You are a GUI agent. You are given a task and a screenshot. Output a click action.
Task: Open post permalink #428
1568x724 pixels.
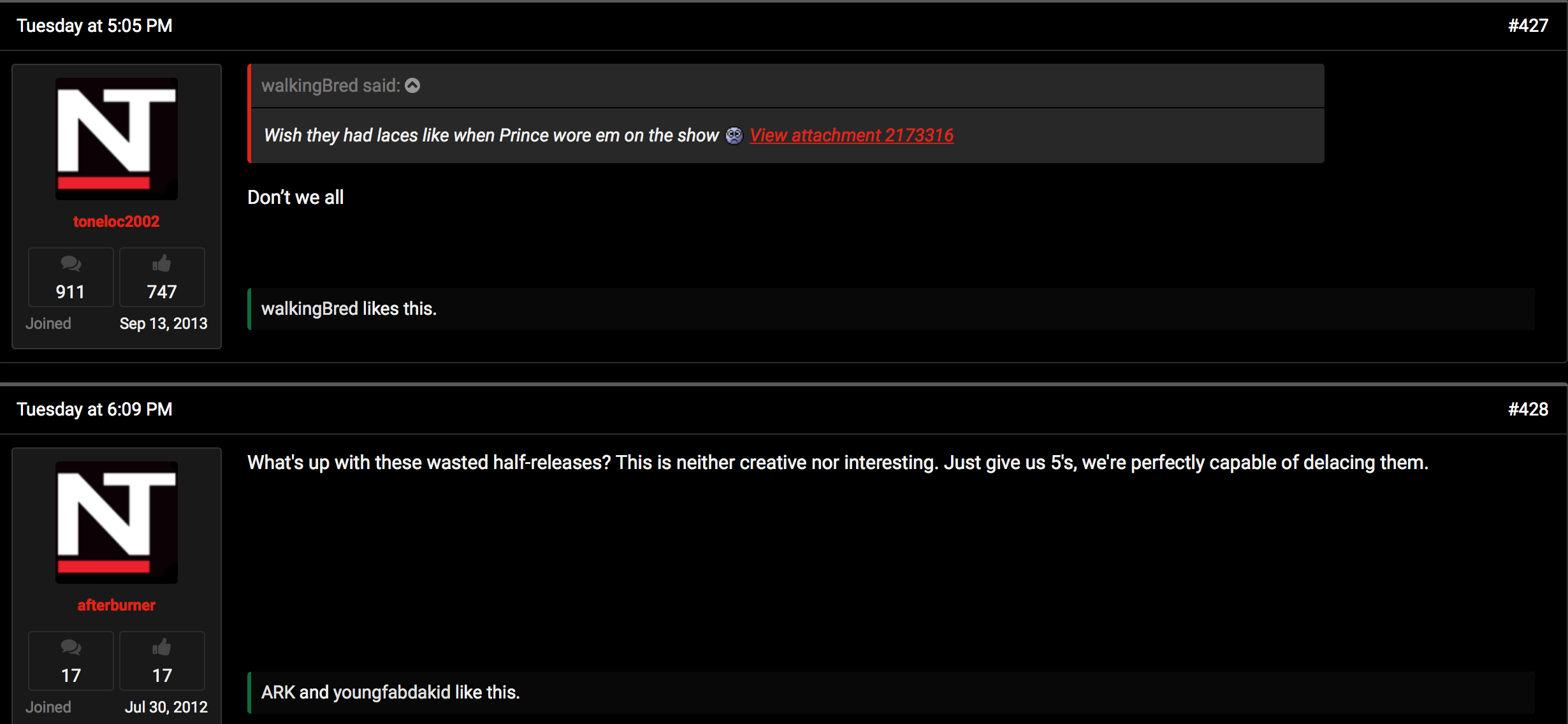(1528, 409)
